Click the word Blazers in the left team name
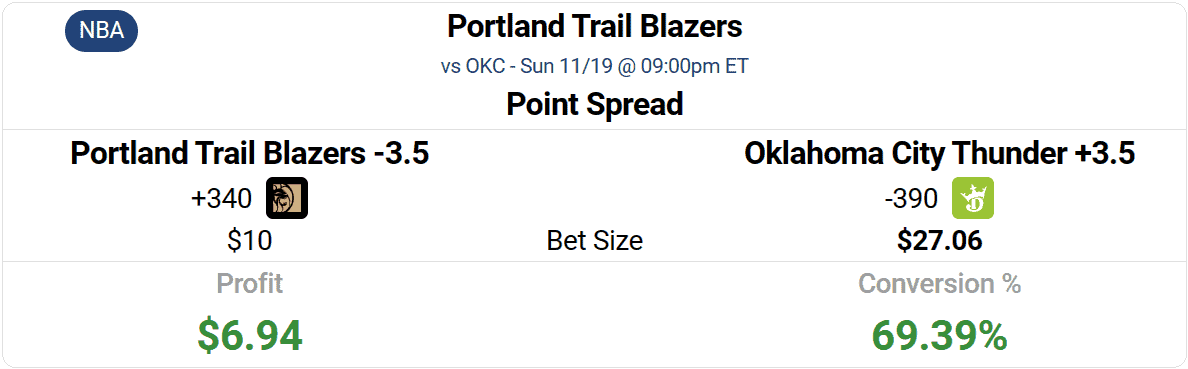 point(319,154)
